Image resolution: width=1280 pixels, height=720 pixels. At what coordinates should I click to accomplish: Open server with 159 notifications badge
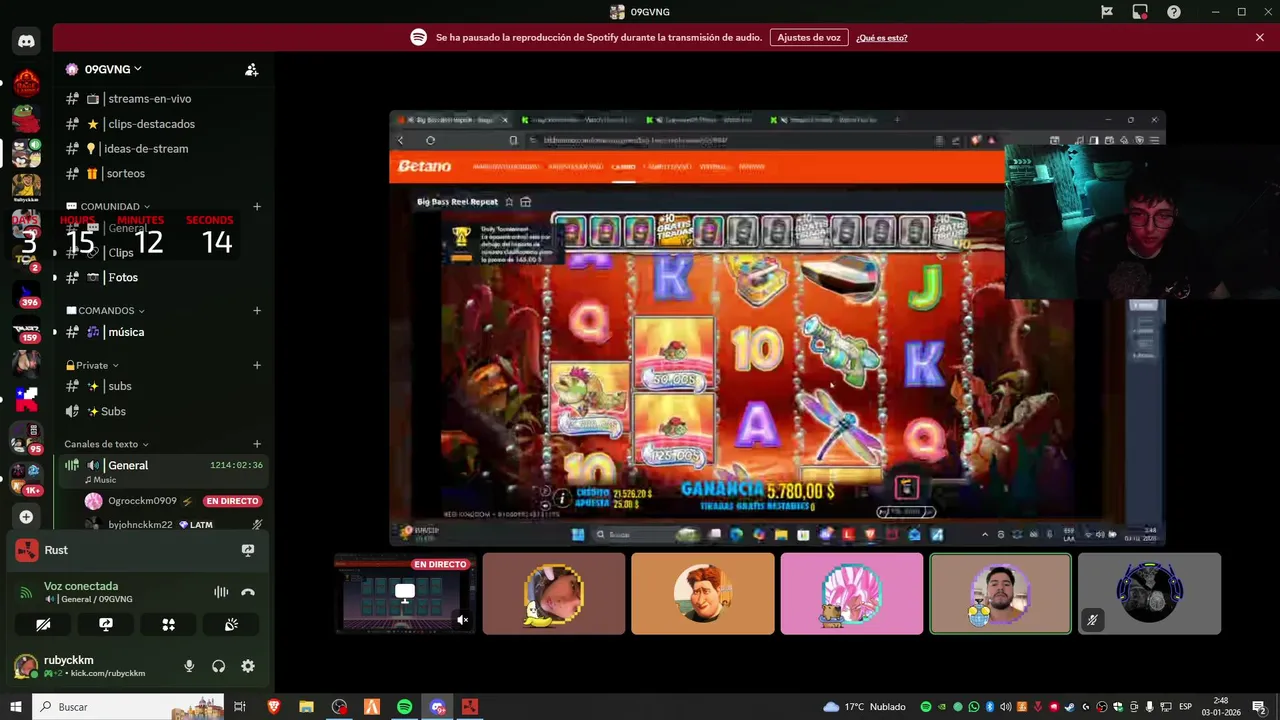point(26,331)
